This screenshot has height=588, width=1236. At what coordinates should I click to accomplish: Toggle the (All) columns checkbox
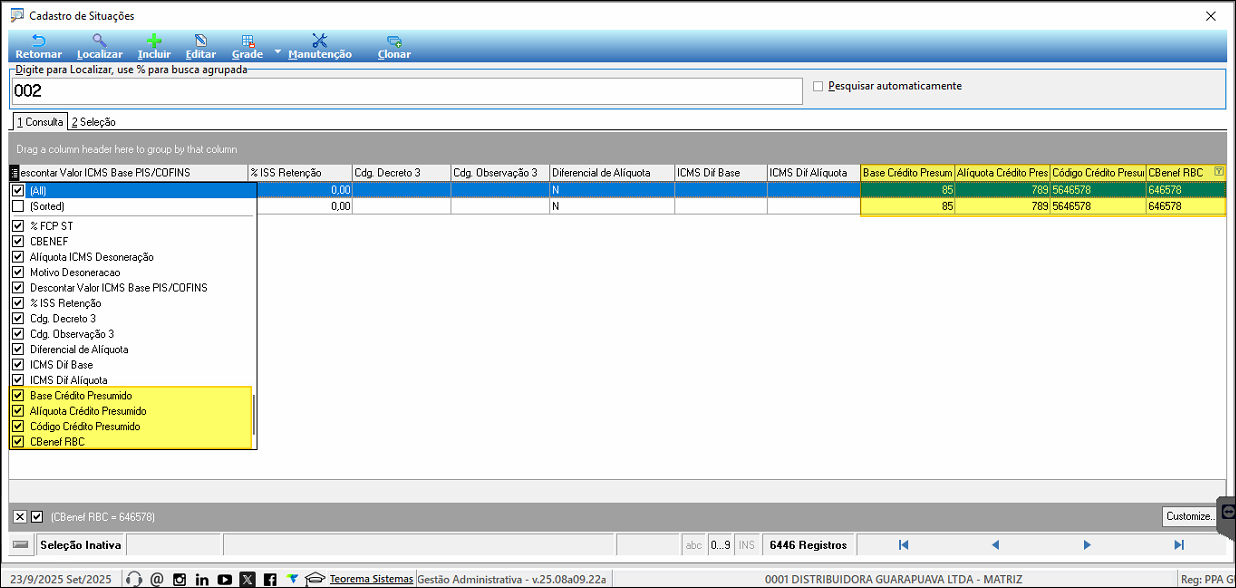[x=17, y=190]
